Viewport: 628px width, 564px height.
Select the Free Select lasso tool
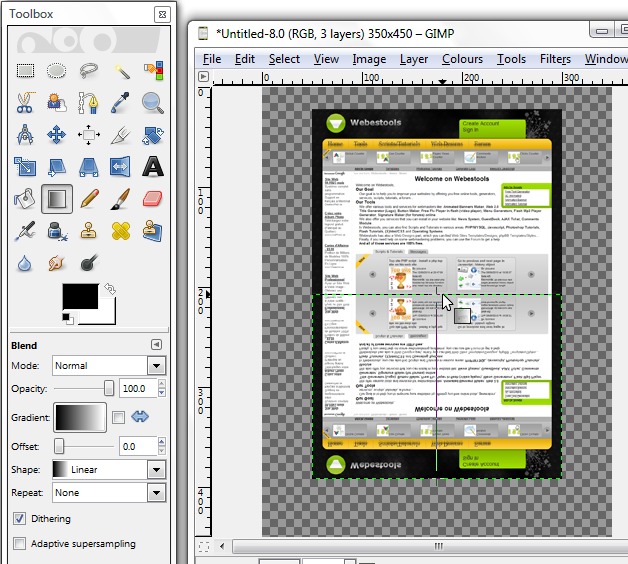89,70
